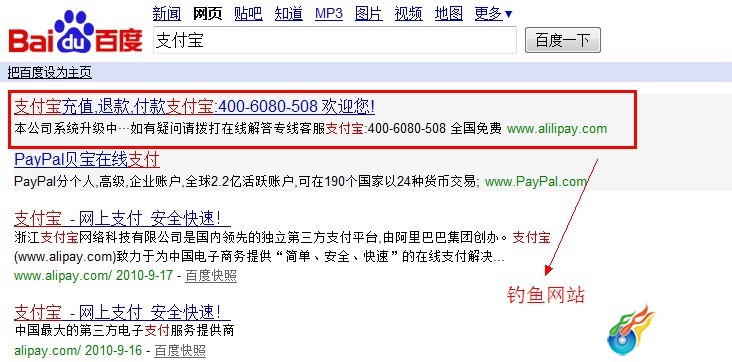Click 把百度设为主页 link
This screenshot has height=362, width=732.
(x=49, y=72)
